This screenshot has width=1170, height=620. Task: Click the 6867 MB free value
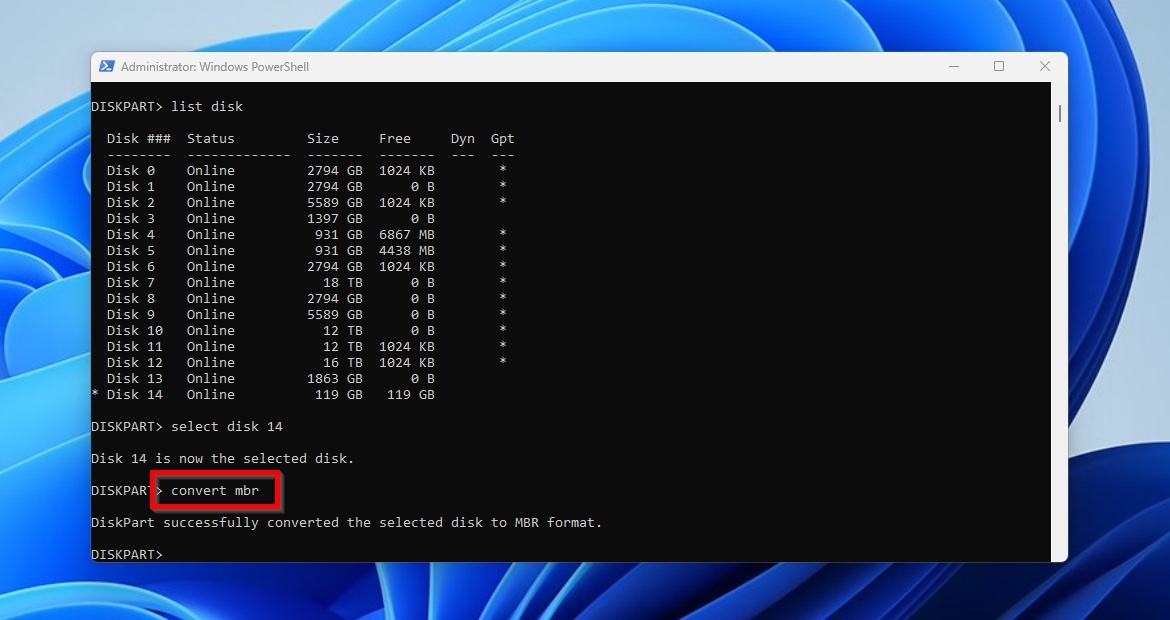[407, 235]
